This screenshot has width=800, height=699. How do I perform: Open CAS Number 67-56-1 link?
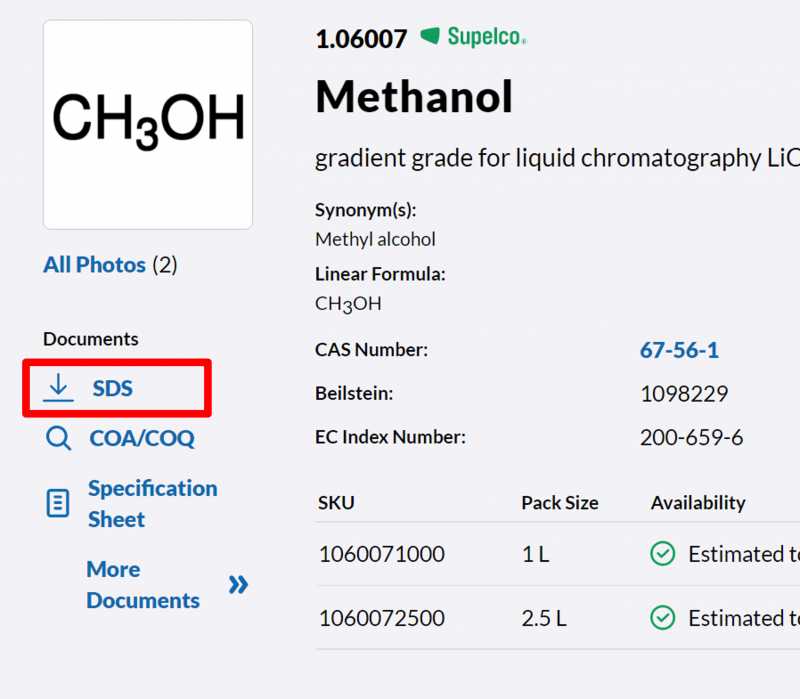click(x=679, y=350)
